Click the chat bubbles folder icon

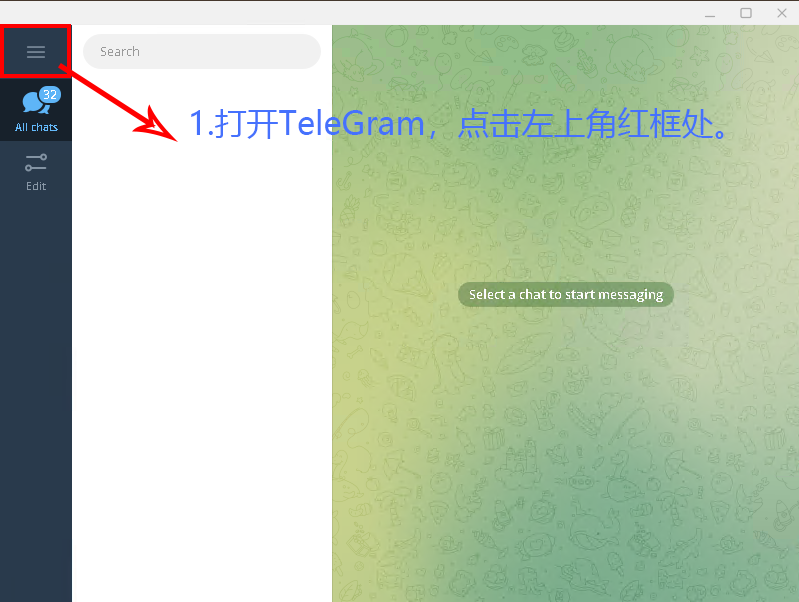[35, 102]
